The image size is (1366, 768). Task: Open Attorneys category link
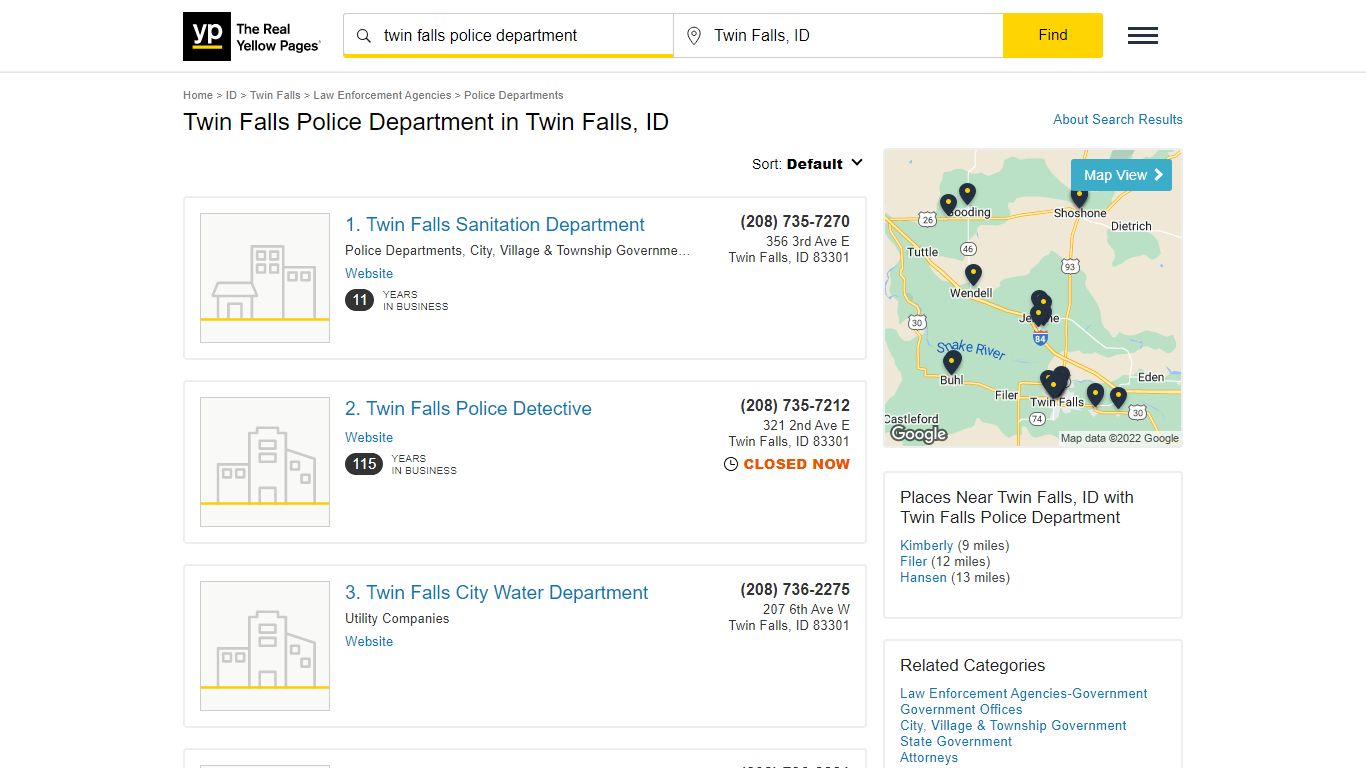point(929,757)
